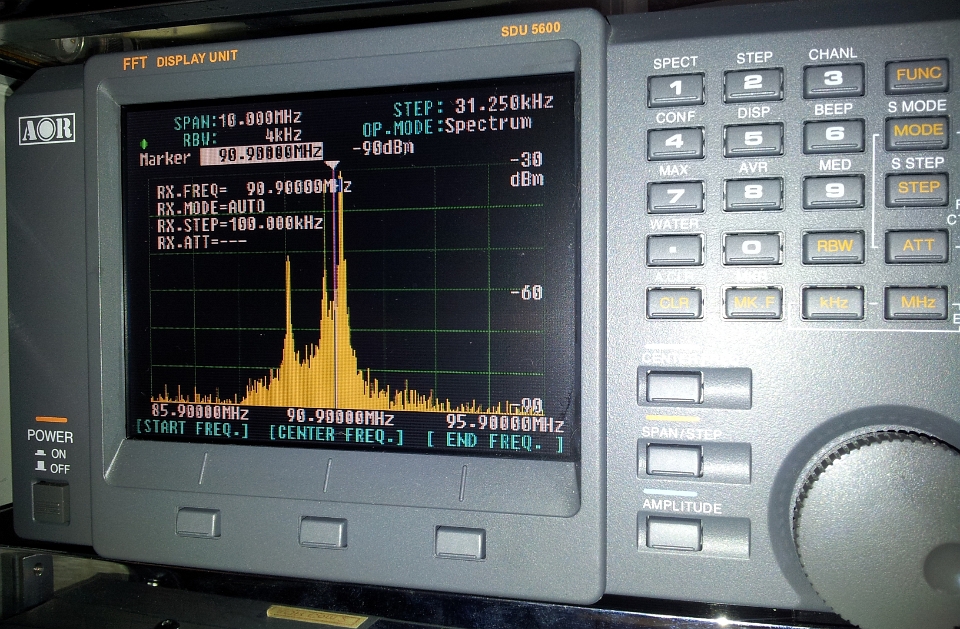Click the RX.FREQ= 90.90000MHz line
This screenshot has height=629, width=960.
(x=254, y=189)
